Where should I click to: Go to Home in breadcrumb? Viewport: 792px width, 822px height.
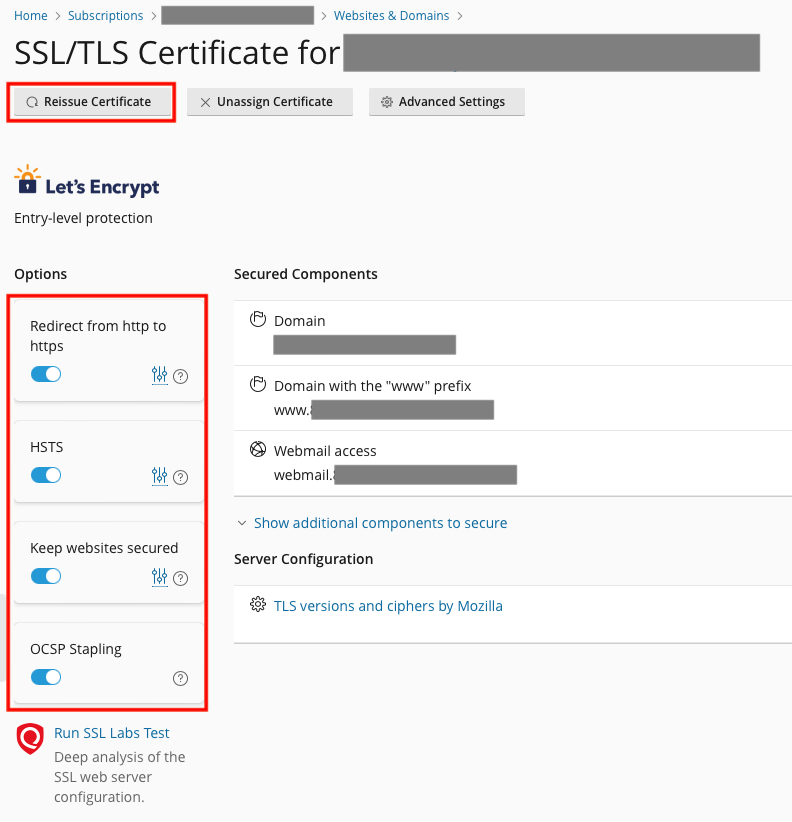point(31,16)
